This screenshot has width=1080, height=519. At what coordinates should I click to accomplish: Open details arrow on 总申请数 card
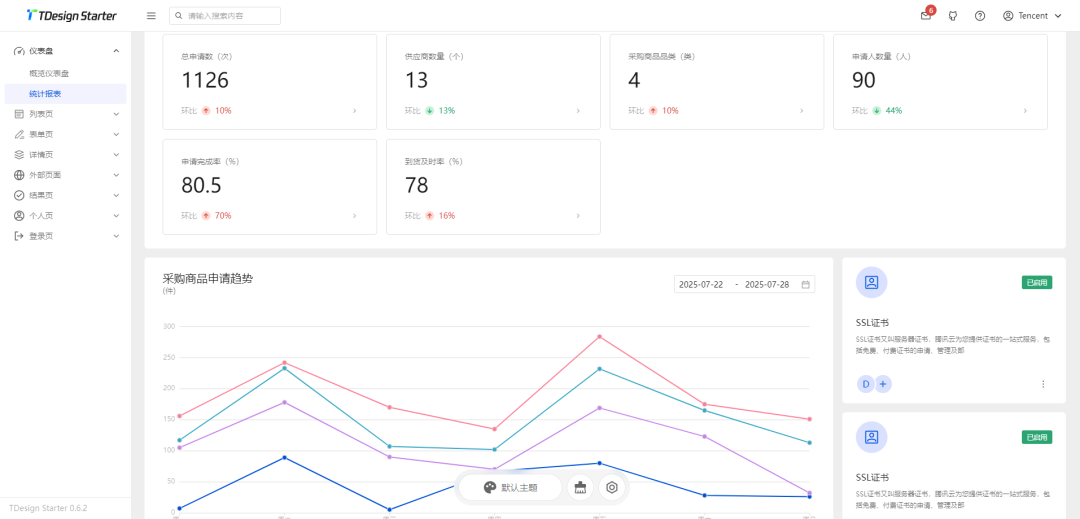(x=355, y=110)
